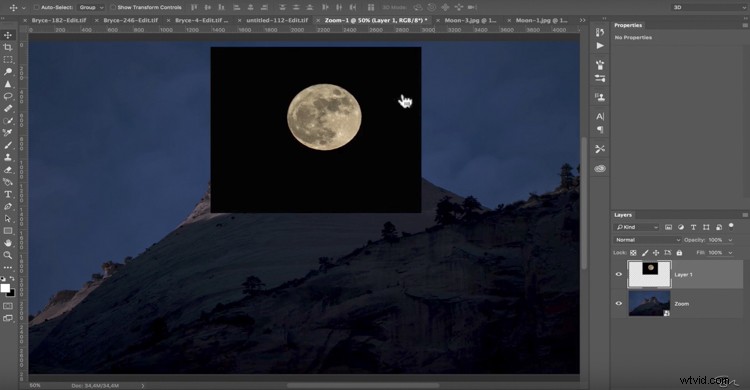Switch to the untitled-112-Edit.tif tab
The height and width of the screenshot is (390, 750).
coord(277,20)
